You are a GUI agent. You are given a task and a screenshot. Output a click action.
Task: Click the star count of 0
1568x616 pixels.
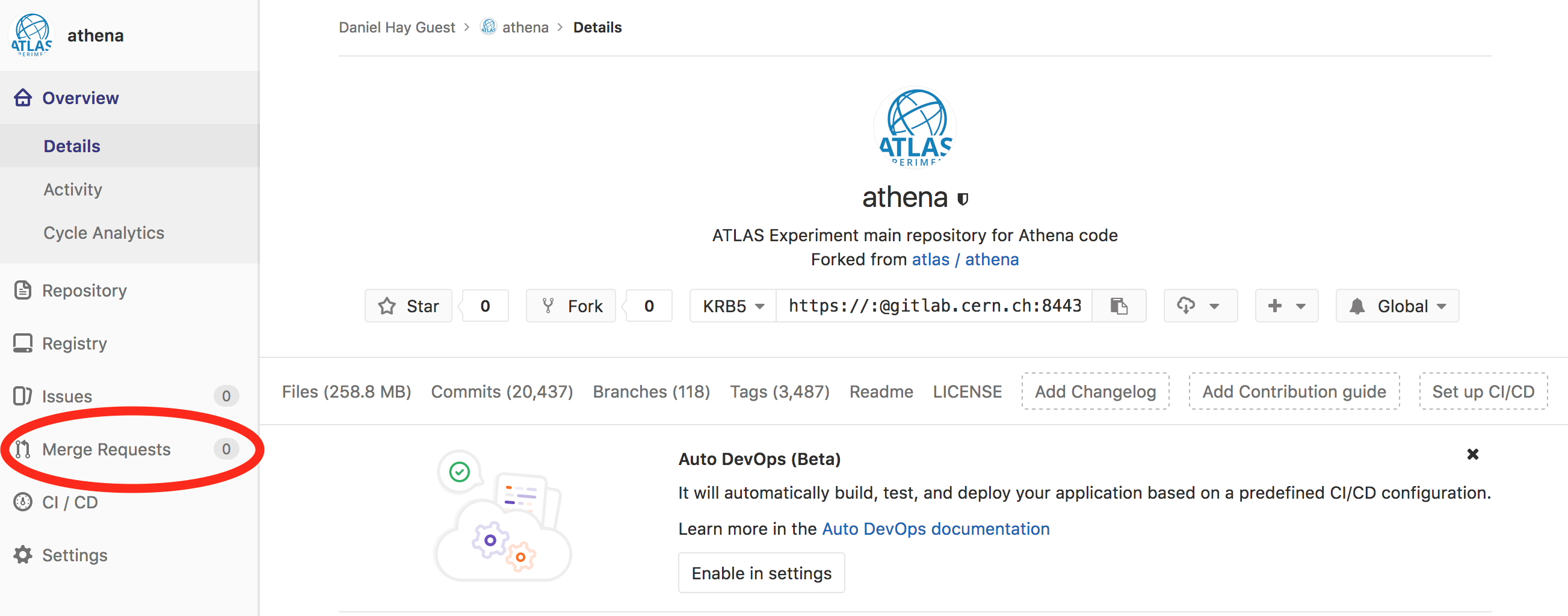[x=485, y=306]
